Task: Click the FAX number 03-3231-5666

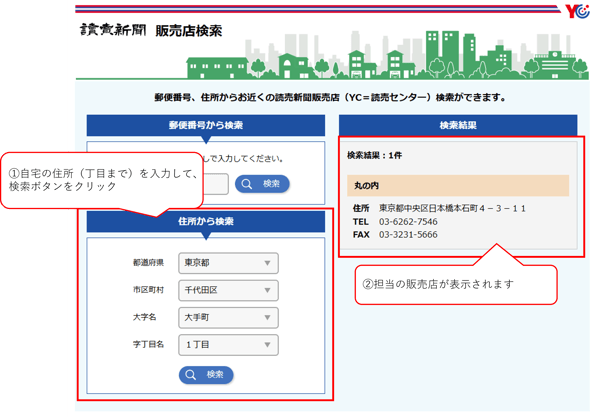Action: 408,235
